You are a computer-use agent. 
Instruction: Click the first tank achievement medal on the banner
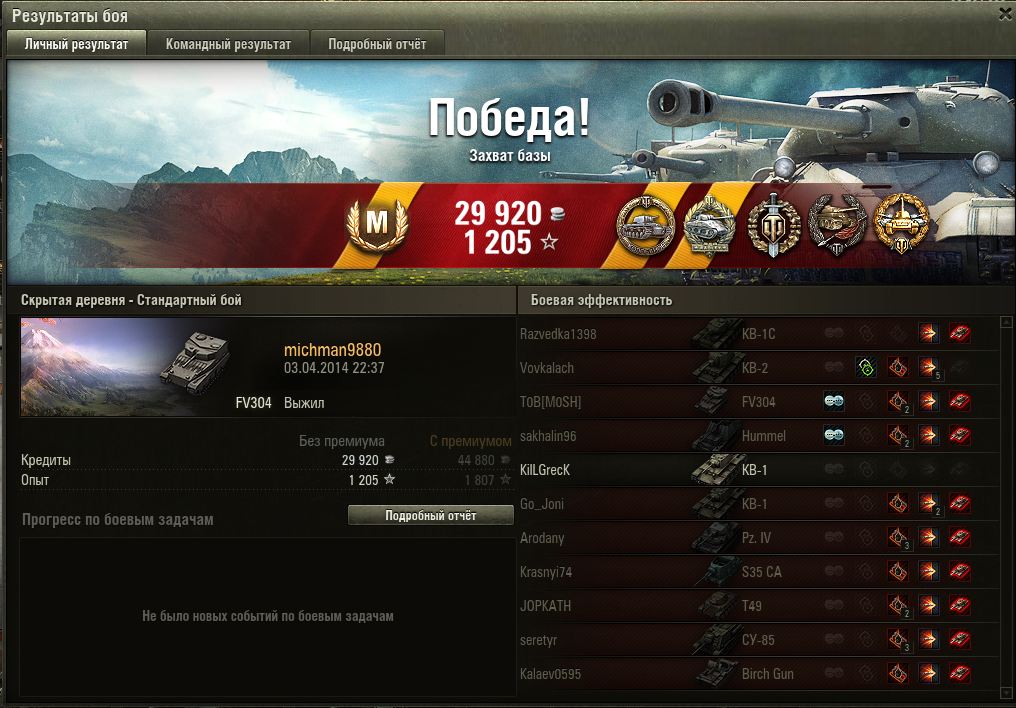[x=645, y=225]
